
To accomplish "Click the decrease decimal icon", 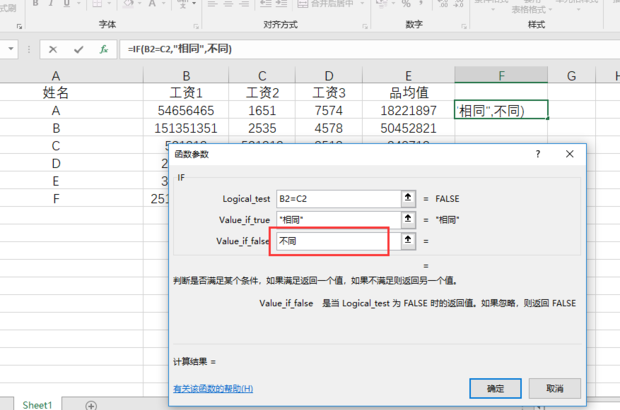I will (x=458, y=4).
